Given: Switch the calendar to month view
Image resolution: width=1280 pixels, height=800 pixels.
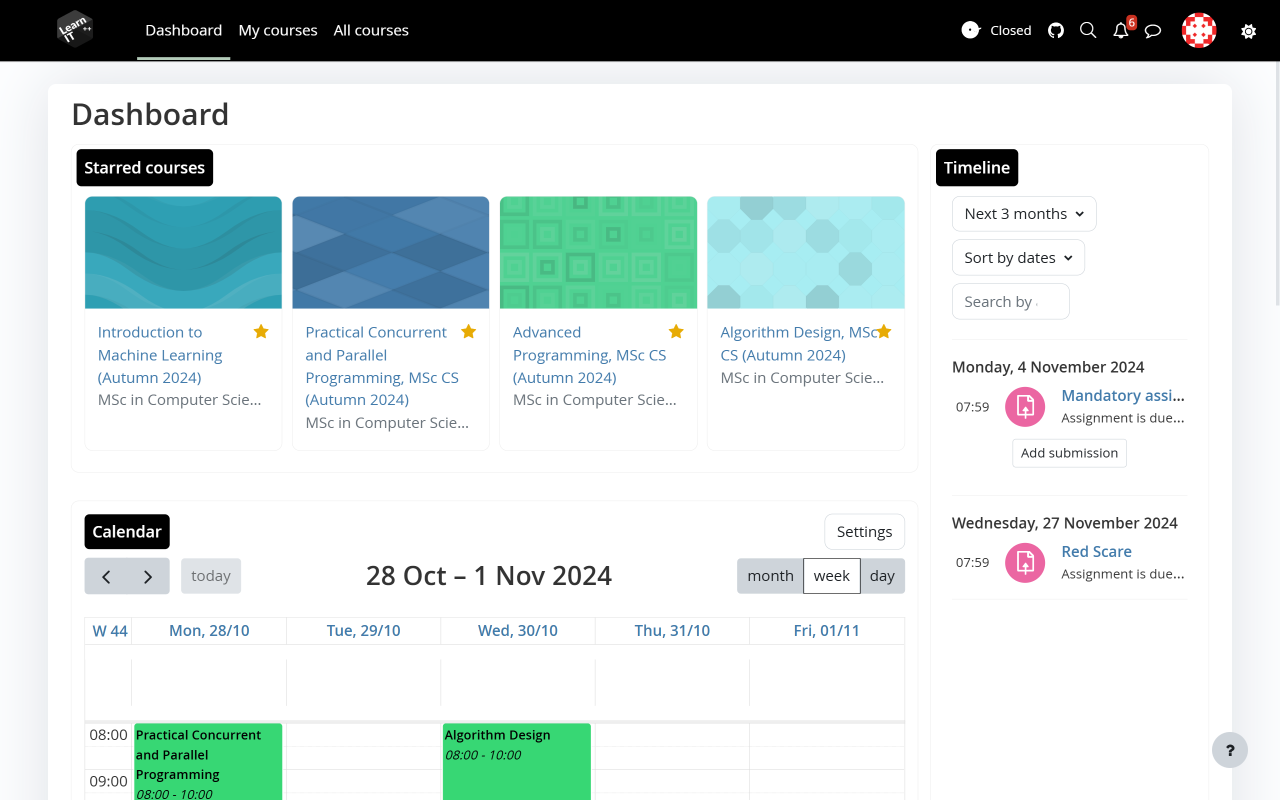Looking at the screenshot, I should (x=770, y=576).
